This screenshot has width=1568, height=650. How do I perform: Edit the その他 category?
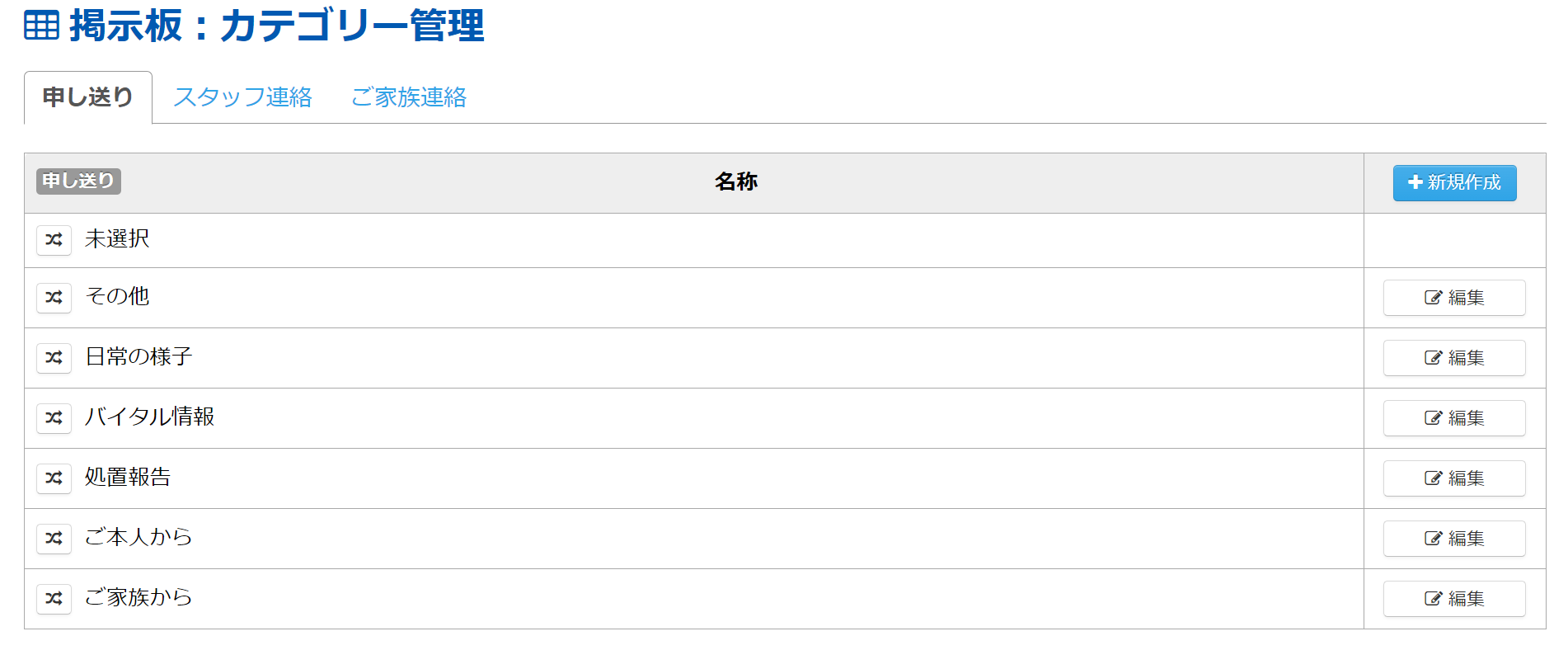1454,298
